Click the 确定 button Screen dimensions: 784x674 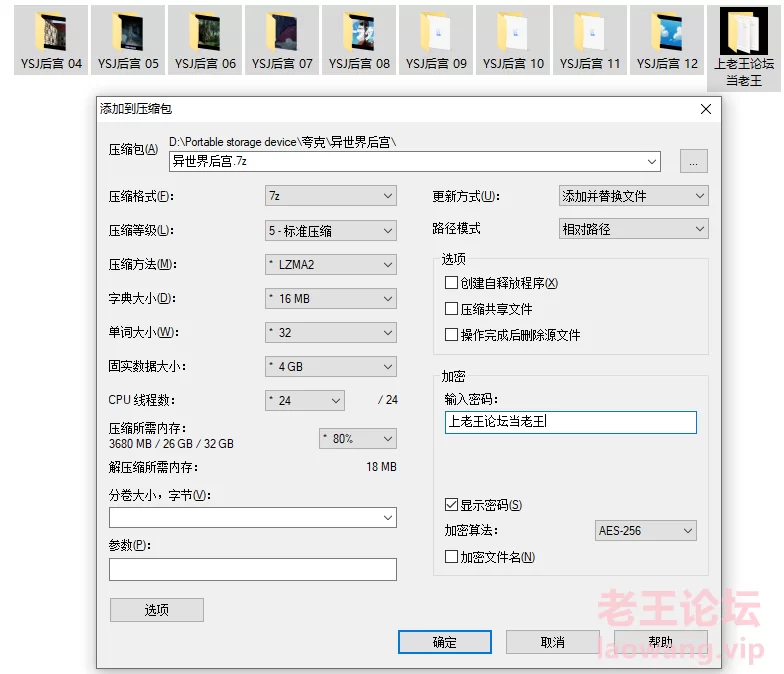click(x=444, y=642)
